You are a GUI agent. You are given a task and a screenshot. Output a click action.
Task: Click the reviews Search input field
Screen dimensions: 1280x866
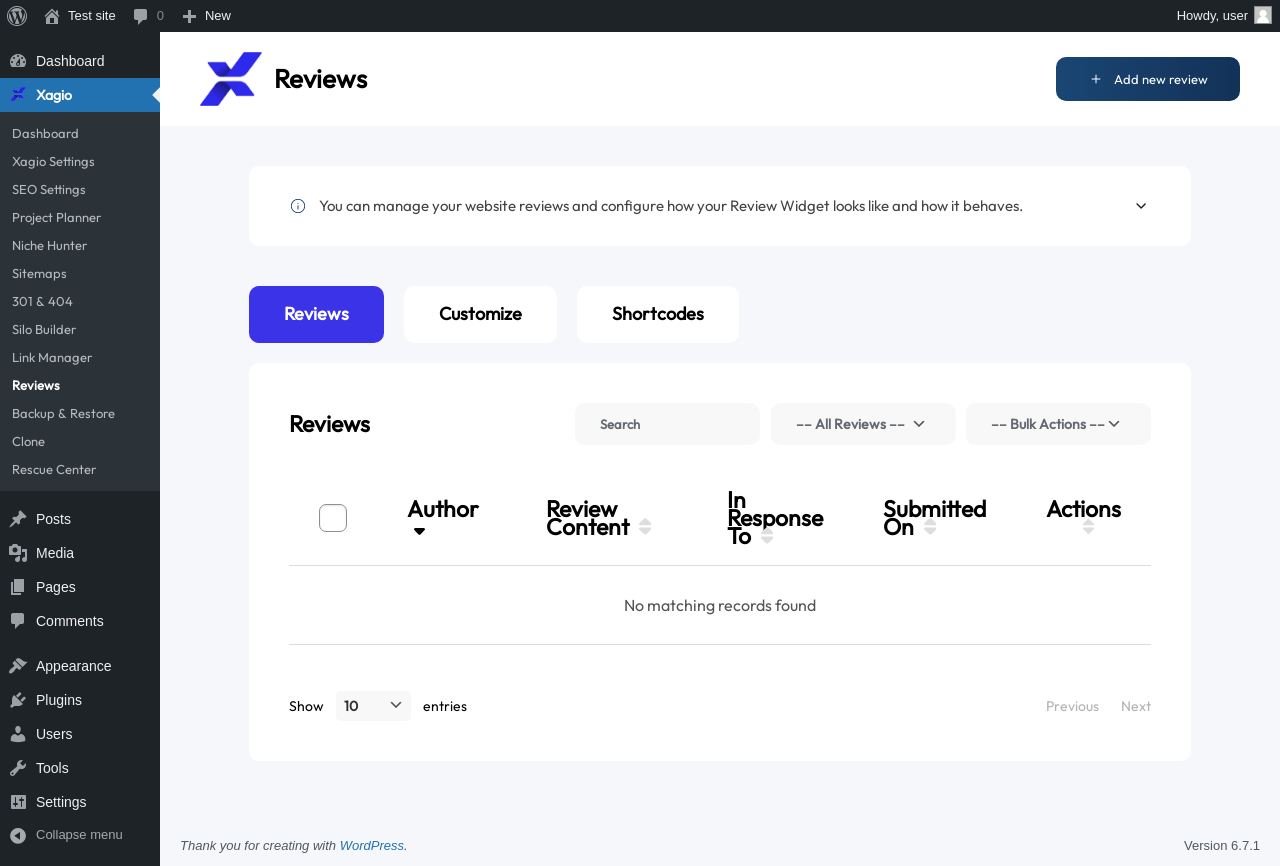click(x=667, y=424)
